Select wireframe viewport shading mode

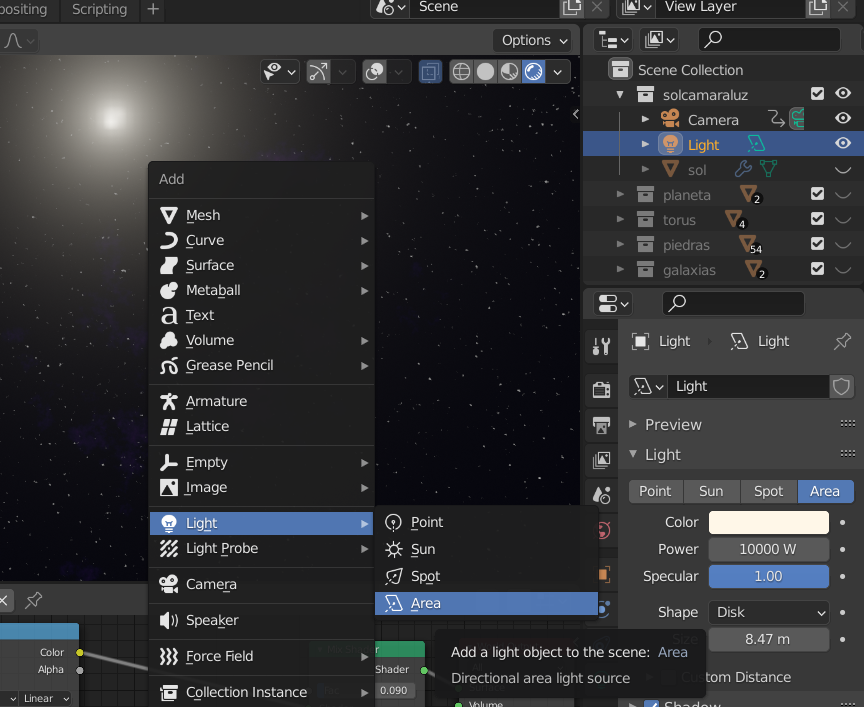461,72
